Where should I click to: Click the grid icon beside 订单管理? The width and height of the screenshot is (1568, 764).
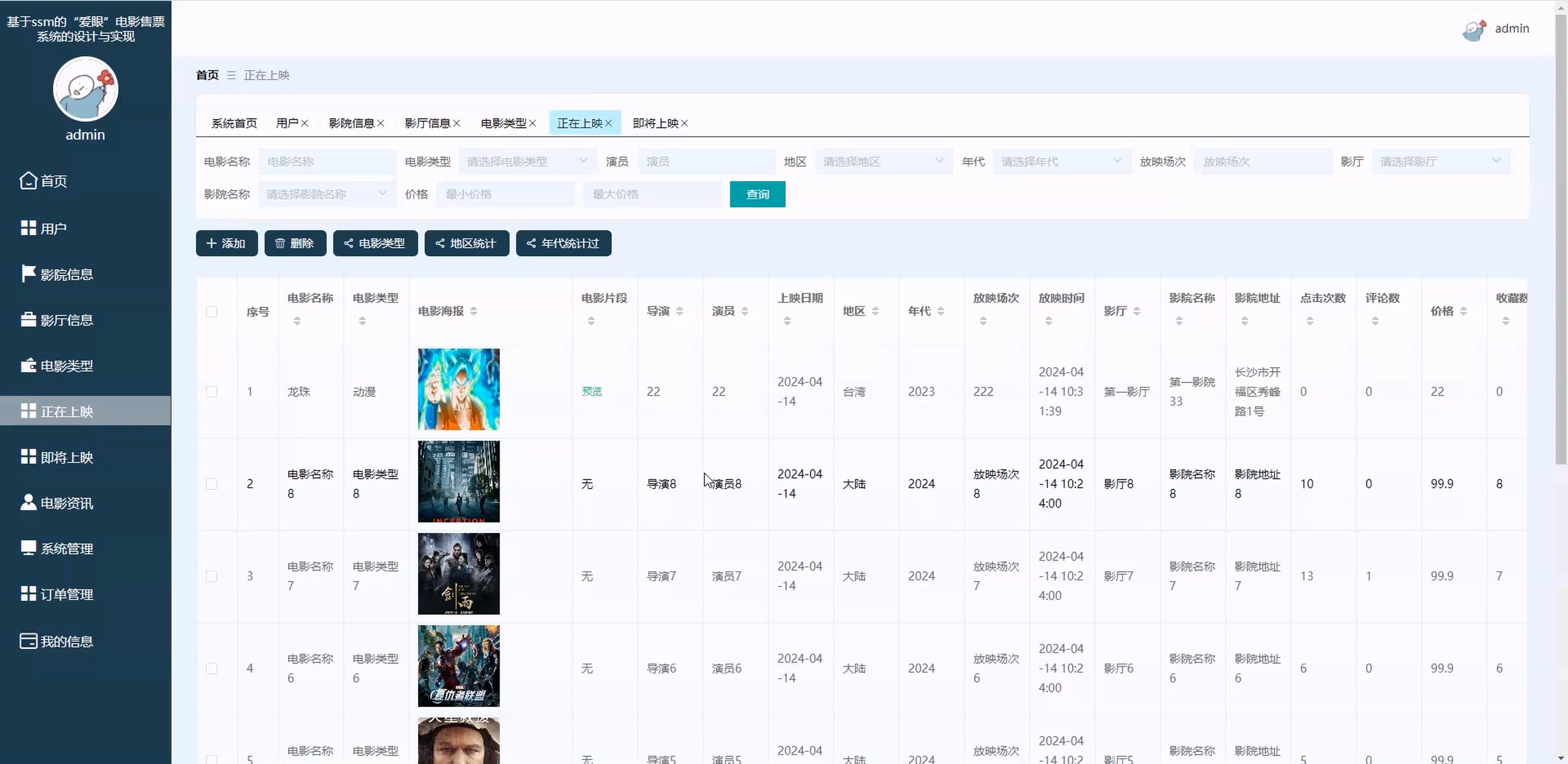click(28, 593)
